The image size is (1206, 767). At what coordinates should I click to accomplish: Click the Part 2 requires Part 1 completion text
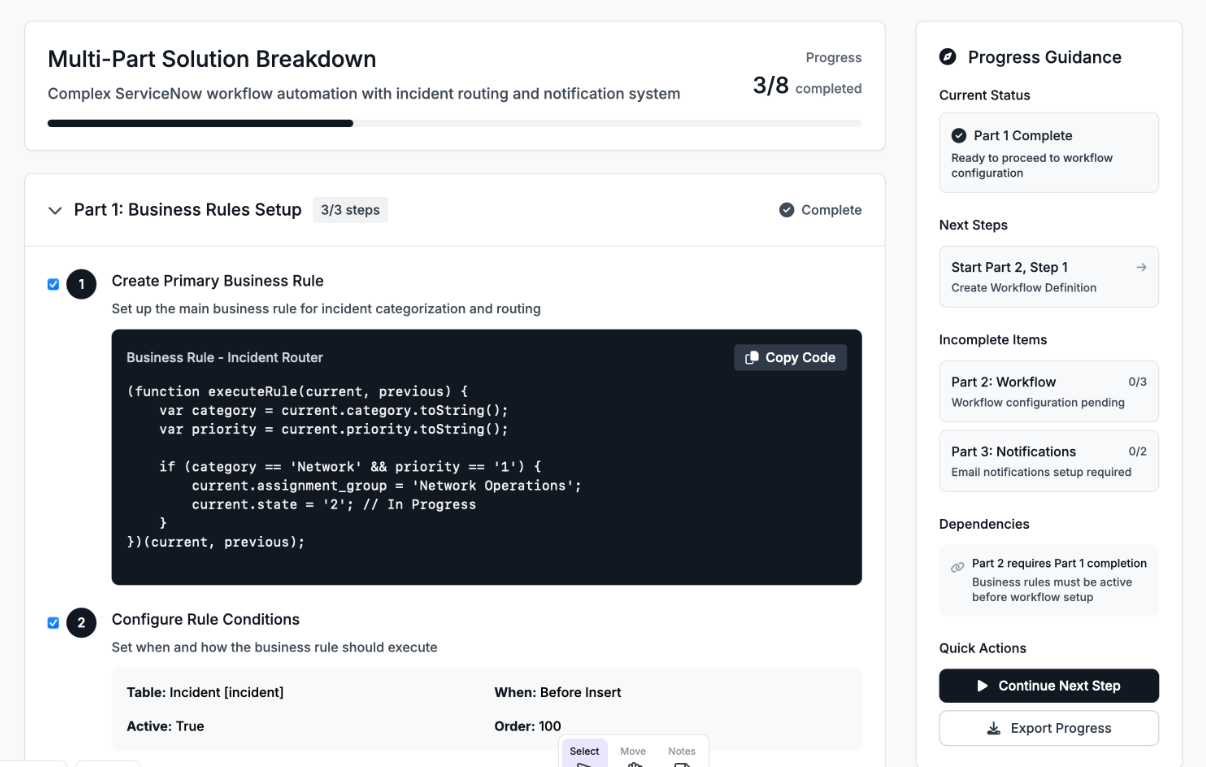pos(1059,563)
